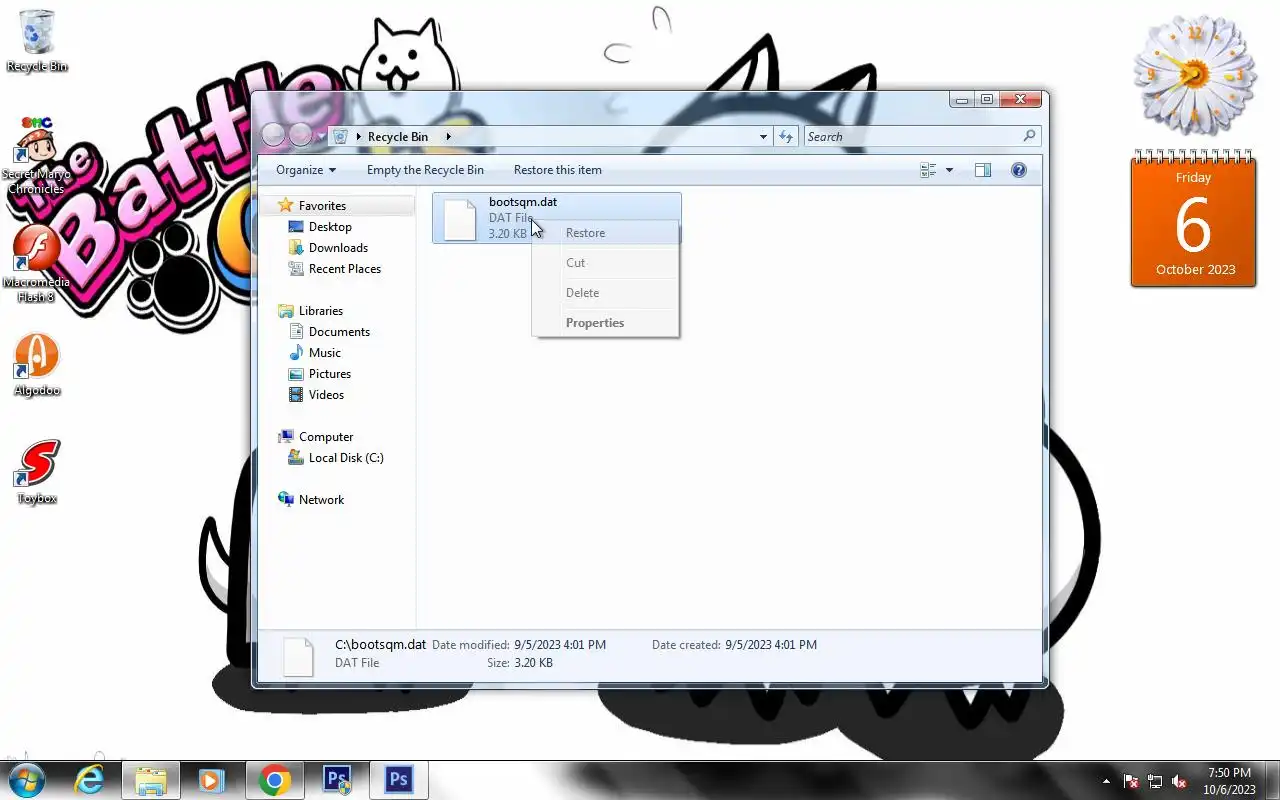This screenshot has width=1280, height=800.
Task: Click Recycle Bin in the address path
Action: 398,137
